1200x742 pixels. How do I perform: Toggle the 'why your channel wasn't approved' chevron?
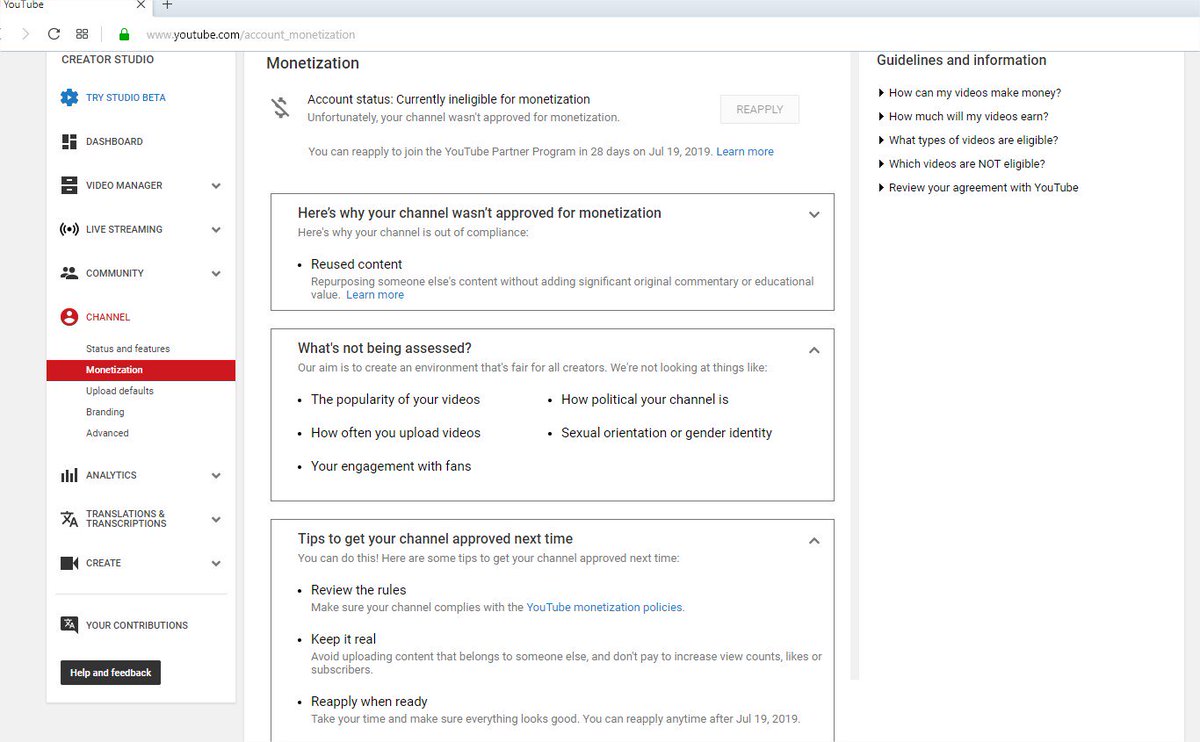(x=814, y=215)
